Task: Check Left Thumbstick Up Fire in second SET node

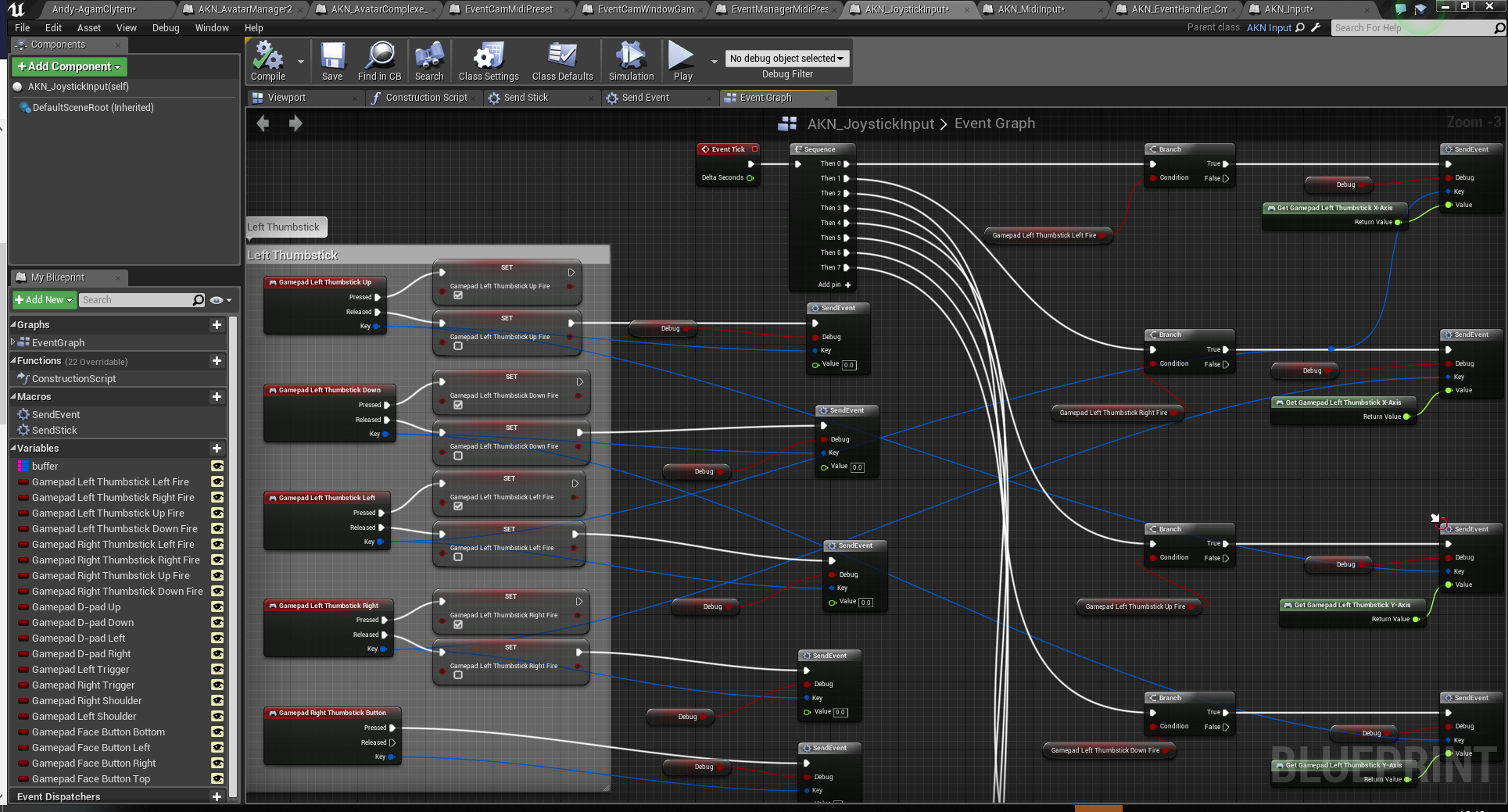Action: click(x=458, y=346)
